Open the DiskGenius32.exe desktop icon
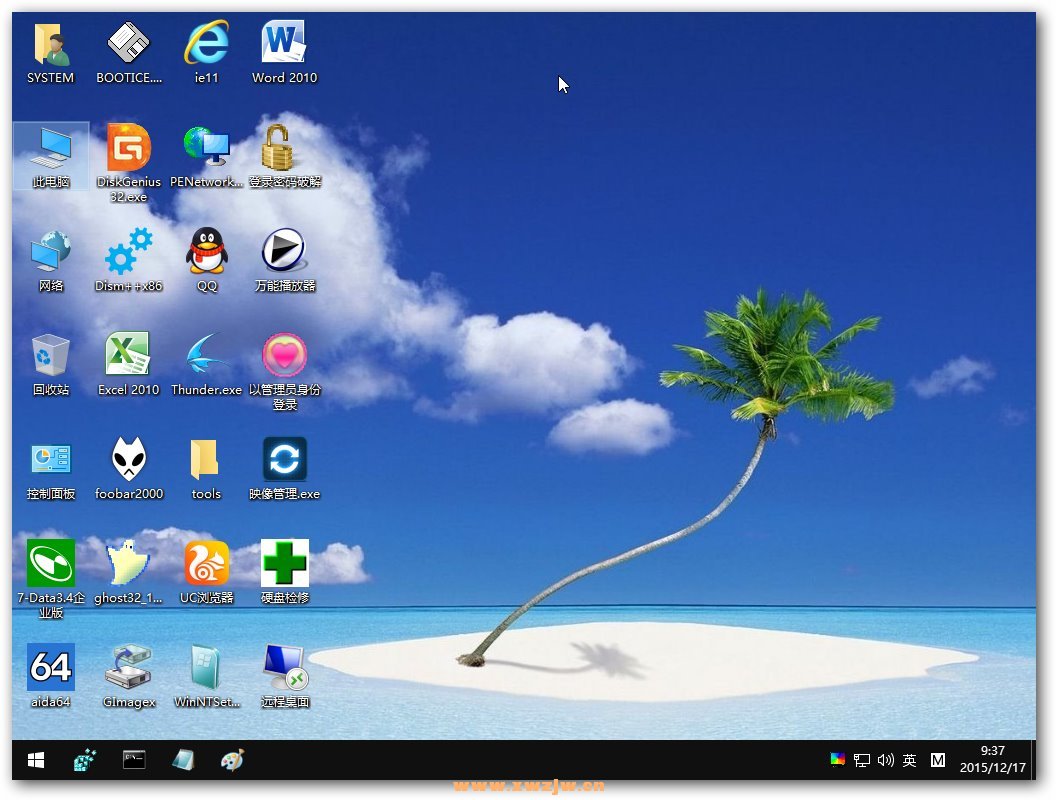The height and width of the screenshot is (800, 1056). 129,163
